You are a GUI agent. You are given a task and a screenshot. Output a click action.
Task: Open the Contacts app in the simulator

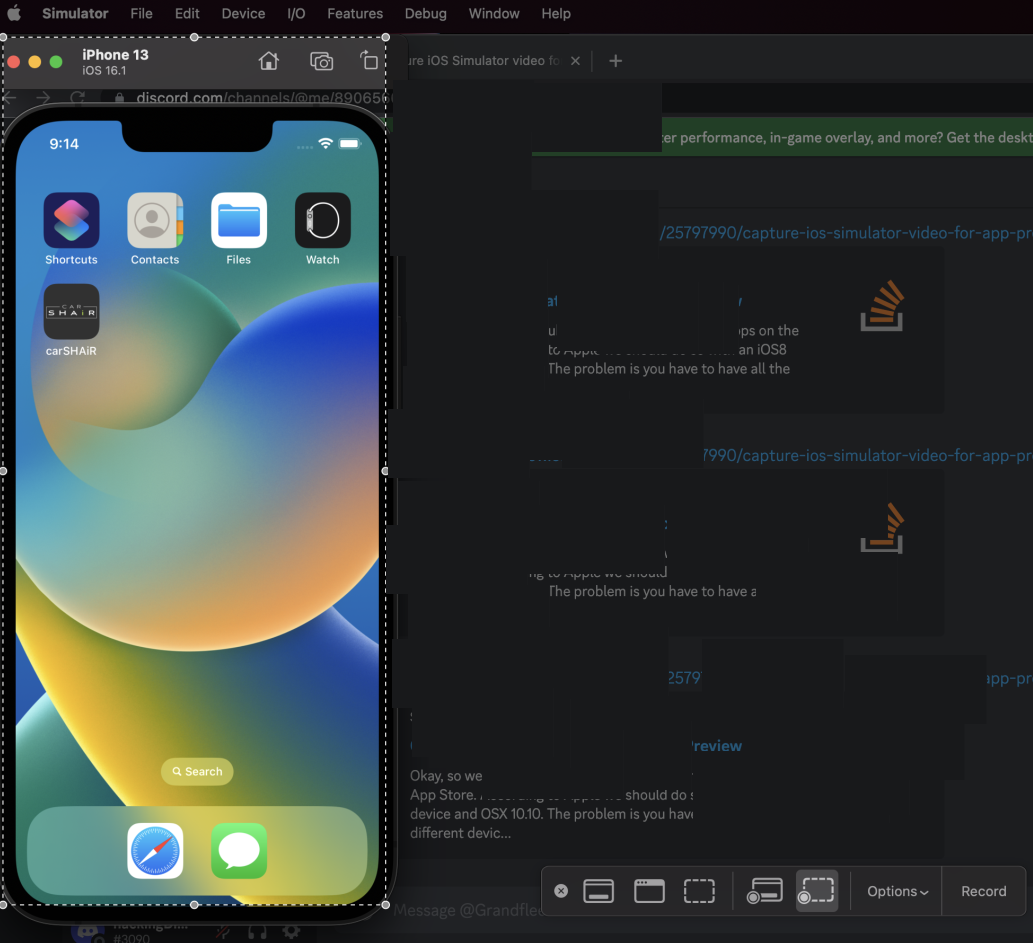pyautogui.click(x=154, y=220)
